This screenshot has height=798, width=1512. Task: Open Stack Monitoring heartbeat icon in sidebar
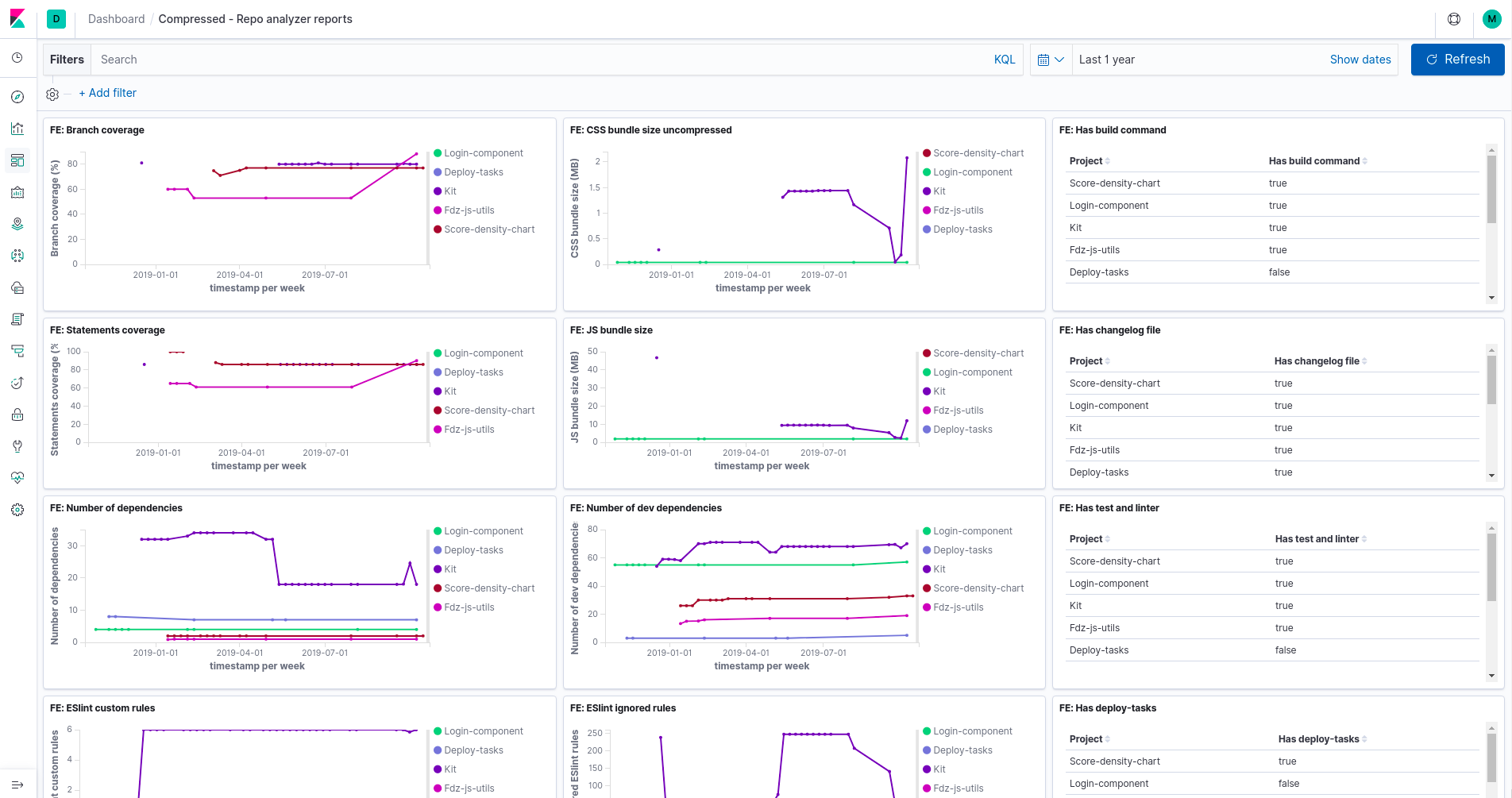[17, 478]
